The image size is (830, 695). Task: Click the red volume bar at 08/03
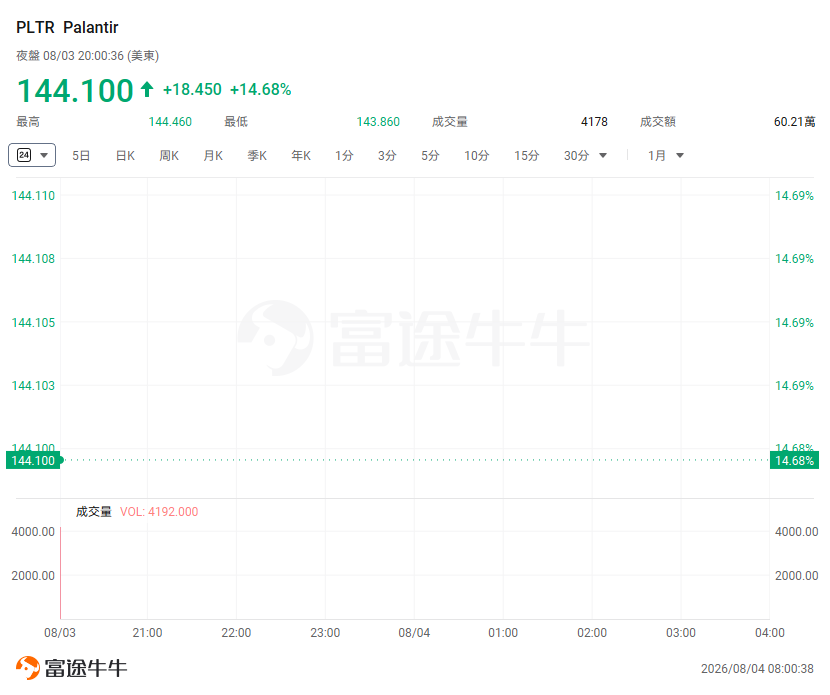point(60,573)
